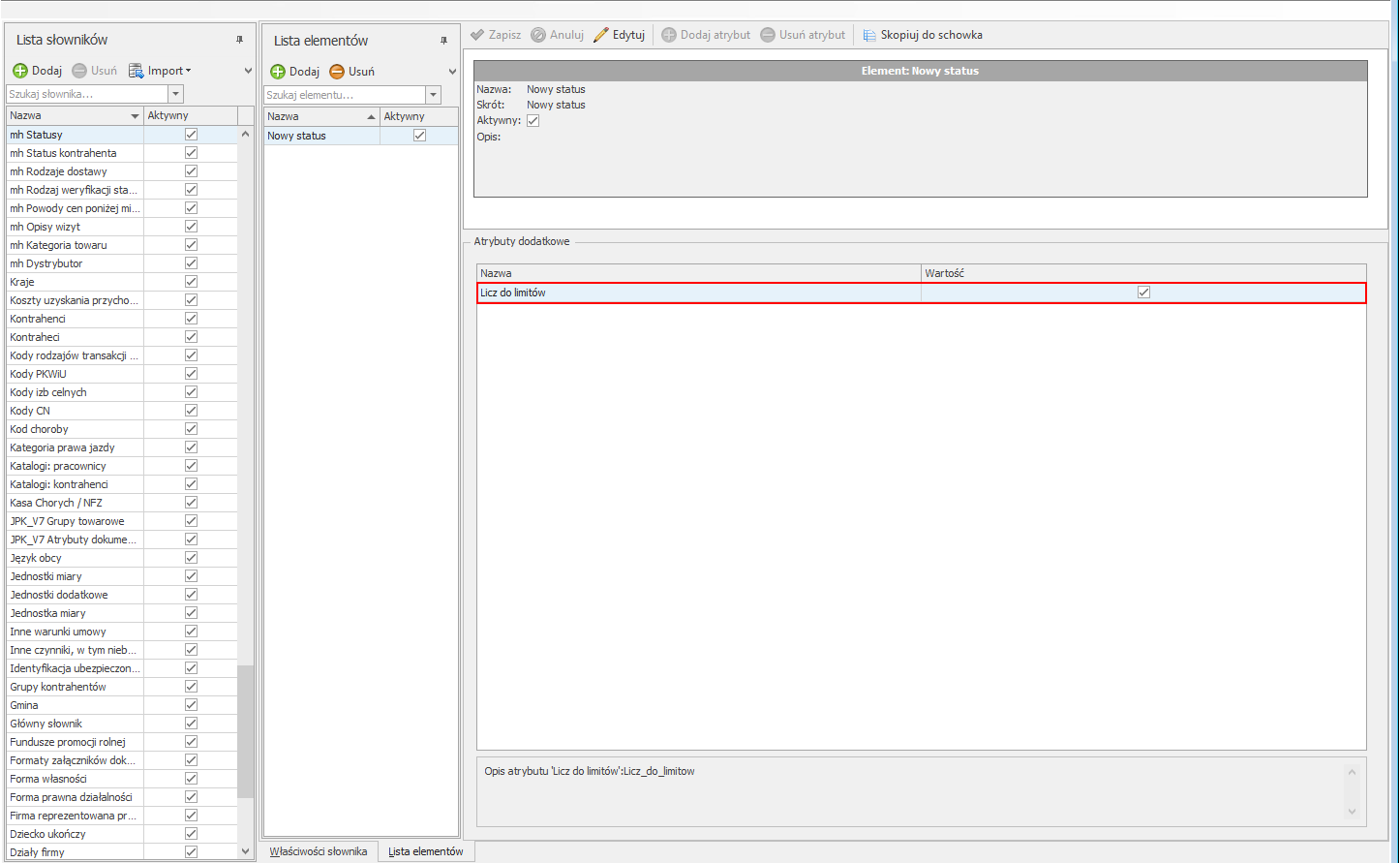Click the Edytuj pencil icon

point(601,35)
